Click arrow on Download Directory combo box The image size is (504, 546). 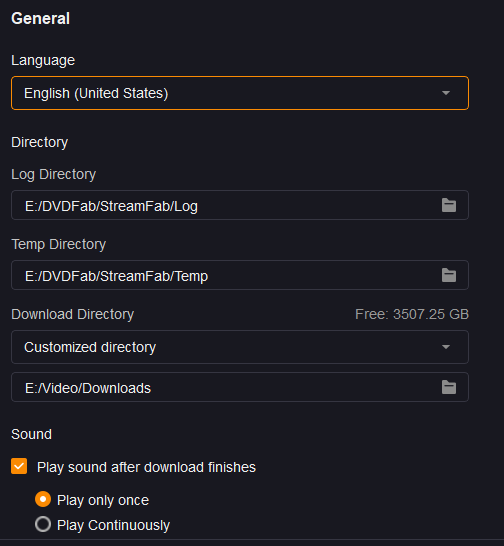[x=446, y=347]
